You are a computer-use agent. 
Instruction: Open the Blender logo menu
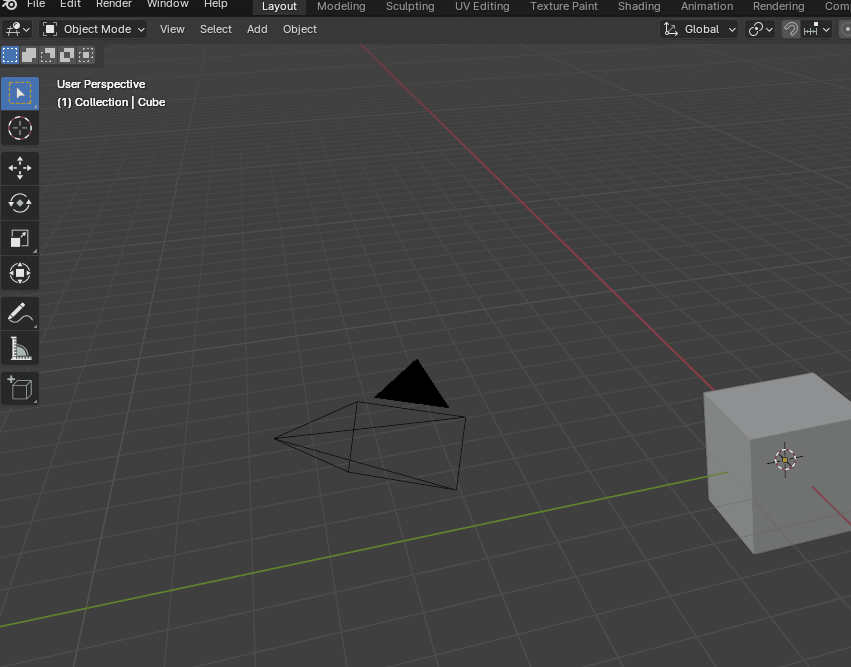[x=10, y=4]
